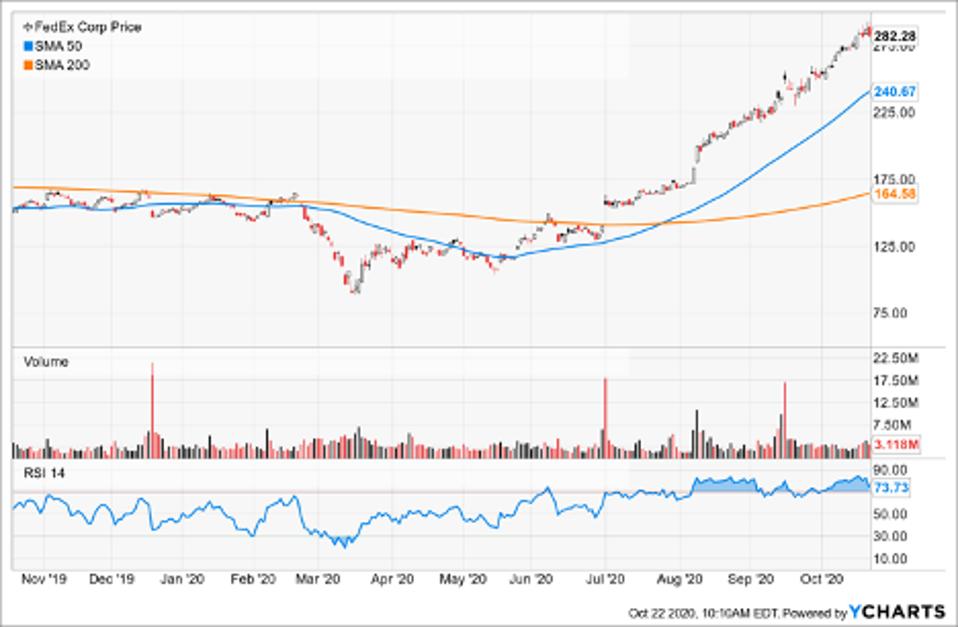Image resolution: width=958 pixels, height=627 pixels.
Task: Click the Feb '20 date axis label
Action: (253, 579)
